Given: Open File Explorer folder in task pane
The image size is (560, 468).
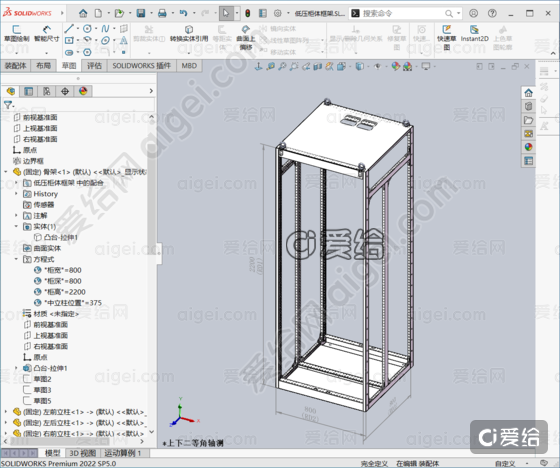Looking at the screenshot, I should point(529,120).
